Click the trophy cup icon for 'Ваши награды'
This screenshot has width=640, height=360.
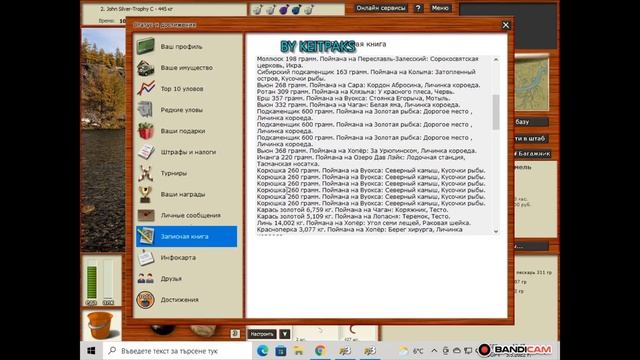click(x=145, y=194)
